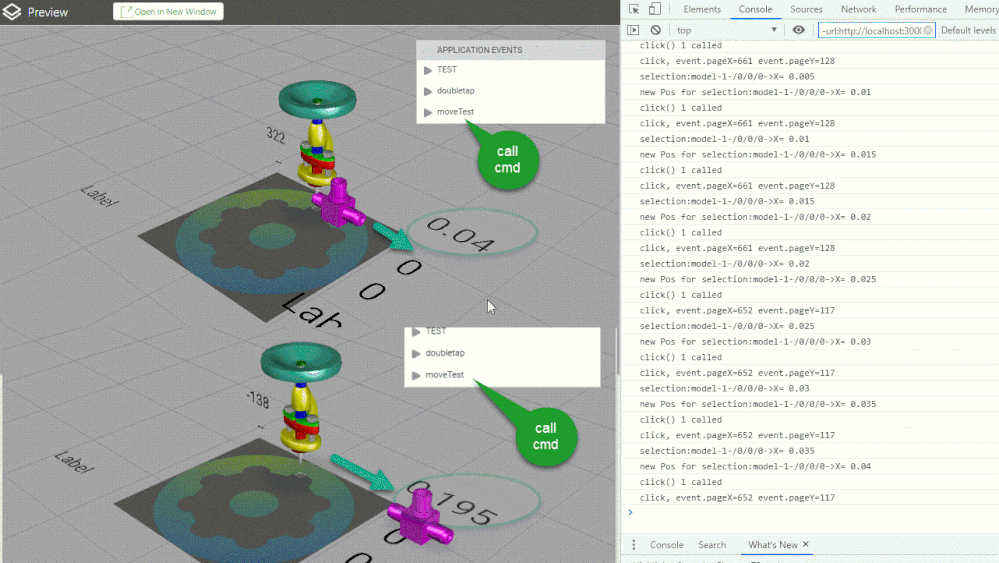Select the magenta valve near 0.04 label
This screenshot has height=563, width=999.
pos(337,204)
